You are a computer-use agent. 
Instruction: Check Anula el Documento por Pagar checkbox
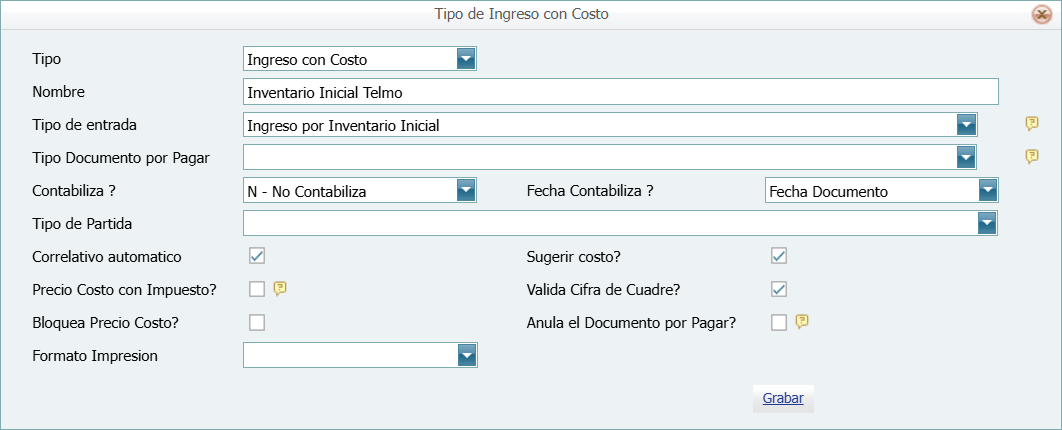tap(779, 322)
